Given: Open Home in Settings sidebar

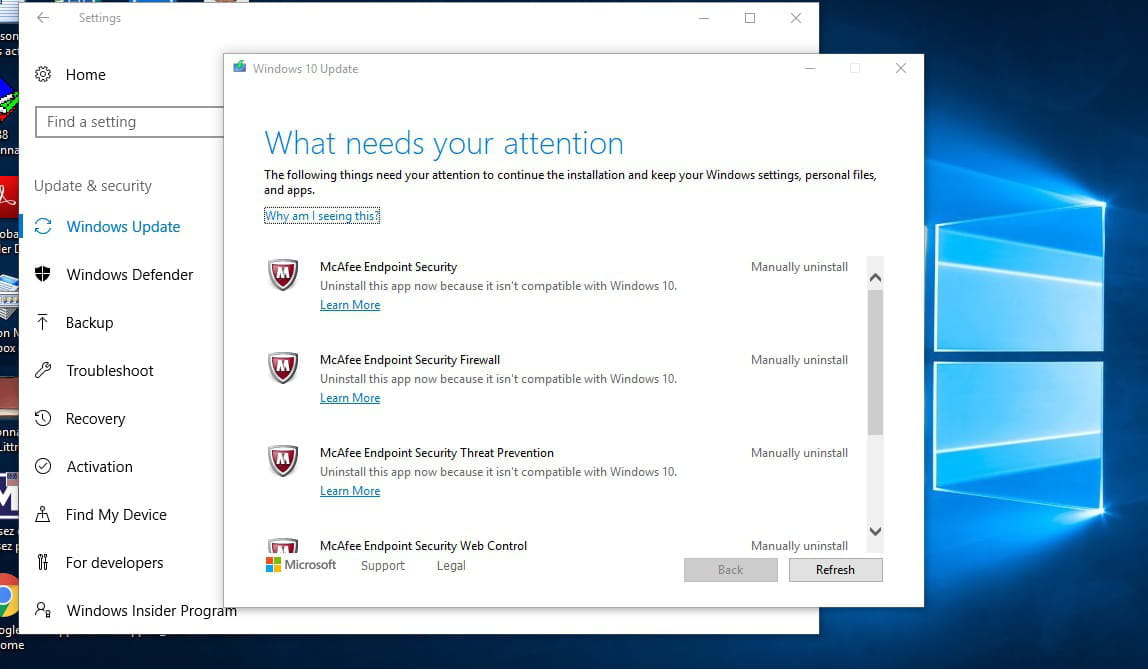Looking at the screenshot, I should 85,75.
